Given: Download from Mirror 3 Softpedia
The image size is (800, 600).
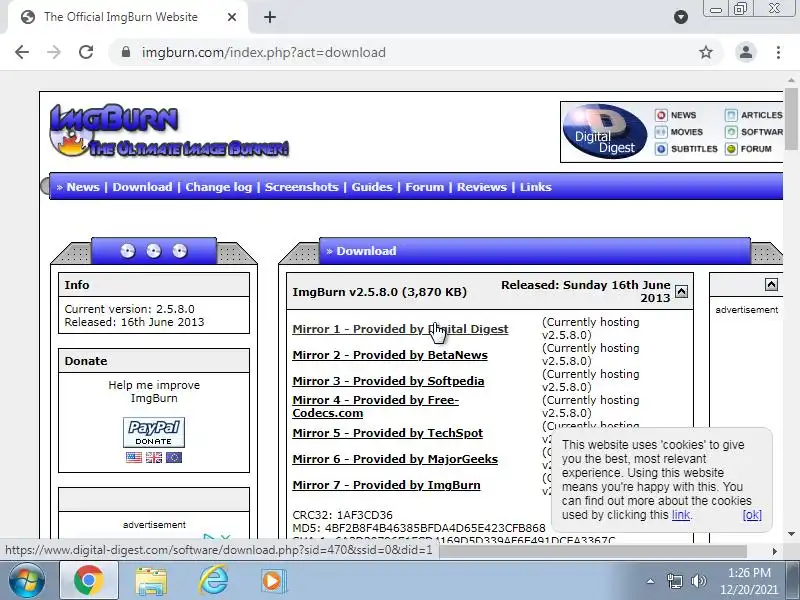Looking at the screenshot, I should tap(388, 381).
